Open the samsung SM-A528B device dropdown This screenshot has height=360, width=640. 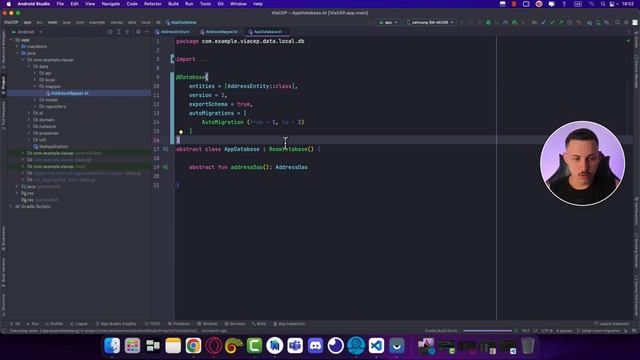pos(430,22)
